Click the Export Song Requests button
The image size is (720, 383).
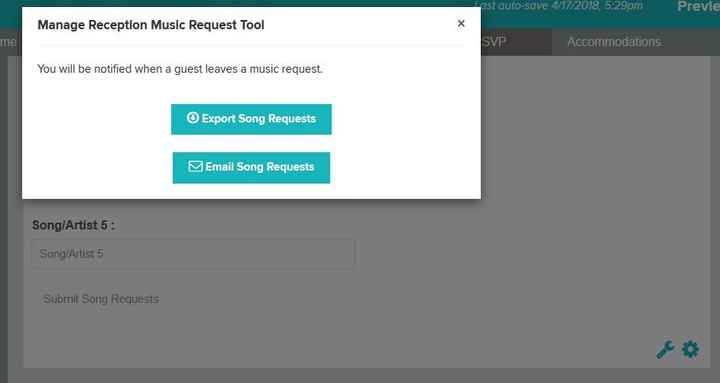tap(251, 119)
